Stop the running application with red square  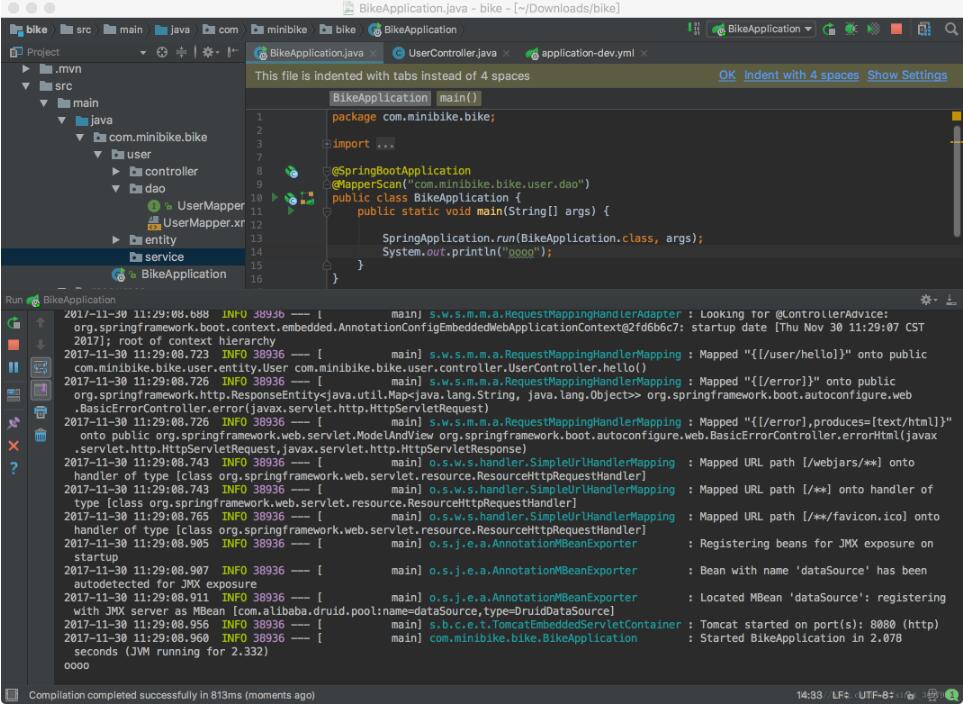pos(15,345)
